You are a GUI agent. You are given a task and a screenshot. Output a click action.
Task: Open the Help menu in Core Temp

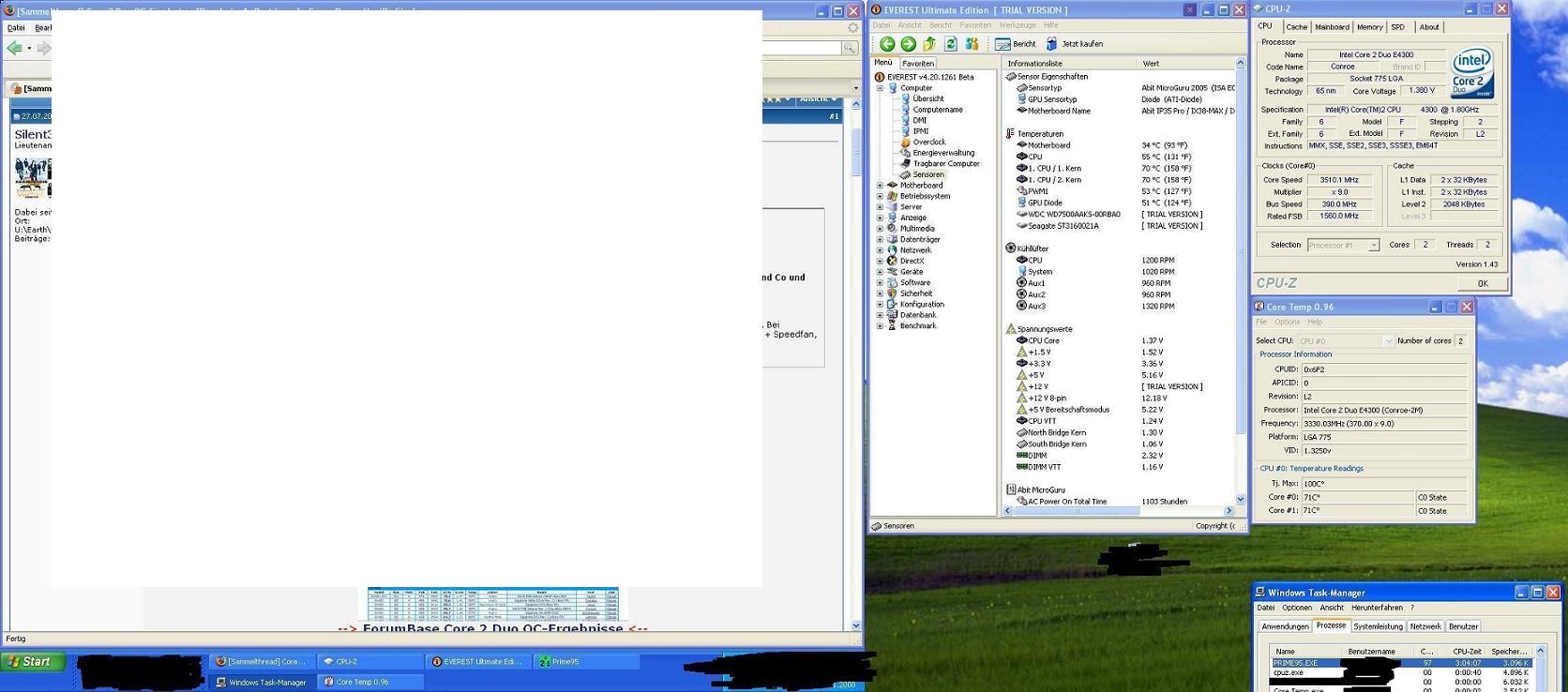point(1315,322)
